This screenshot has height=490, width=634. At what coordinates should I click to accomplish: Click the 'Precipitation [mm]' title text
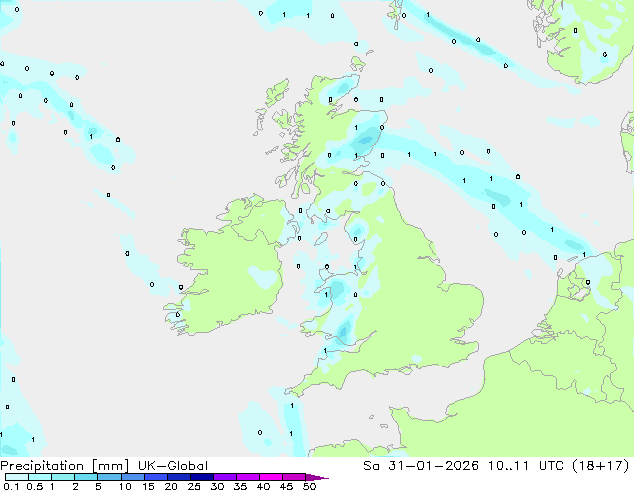(x=65, y=466)
